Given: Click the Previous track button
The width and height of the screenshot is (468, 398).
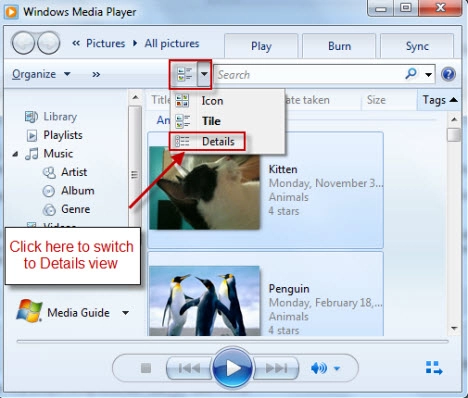Looking at the screenshot, I should click(189, 368).
